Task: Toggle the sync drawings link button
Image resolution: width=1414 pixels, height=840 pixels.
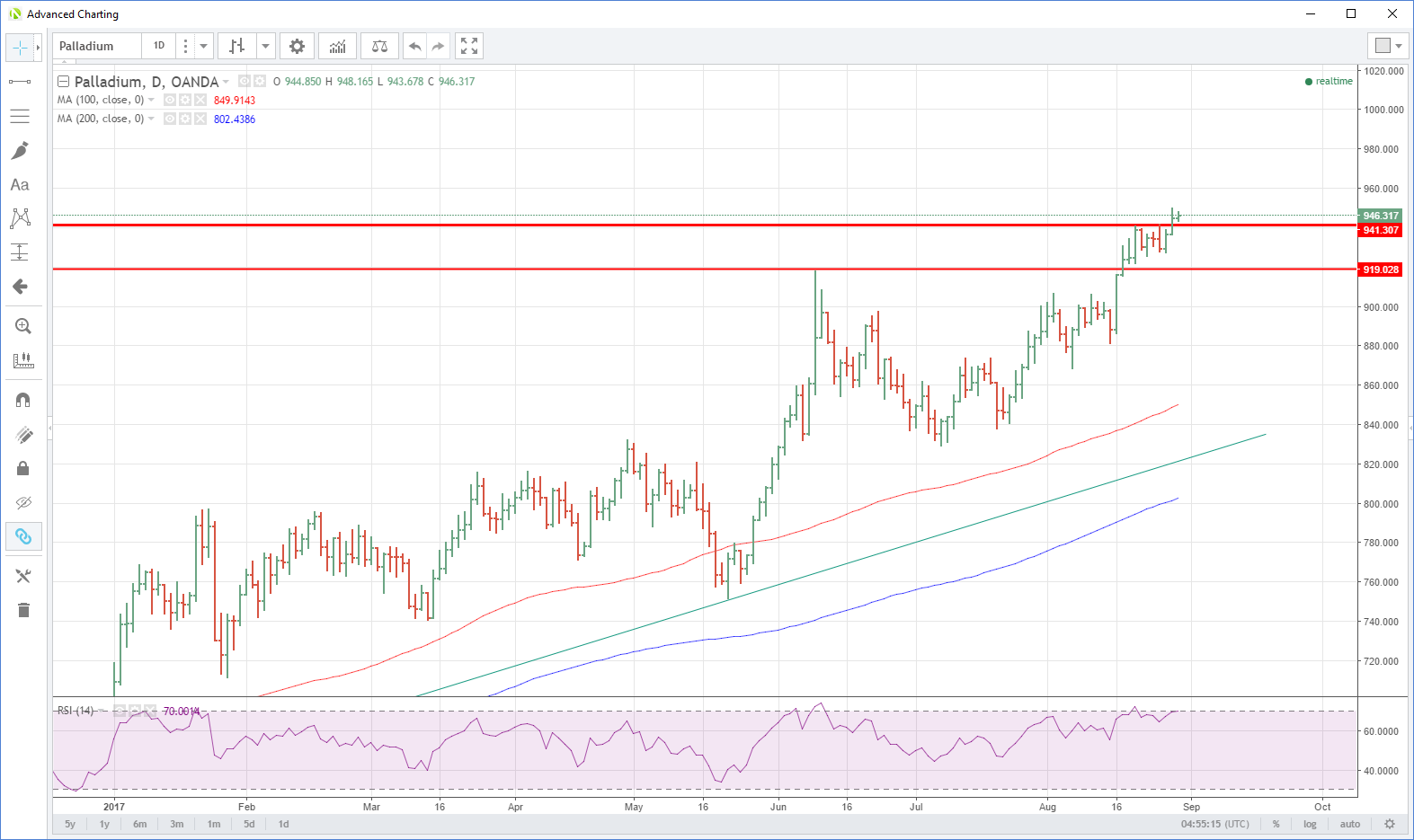Action: tap(23, 536)
